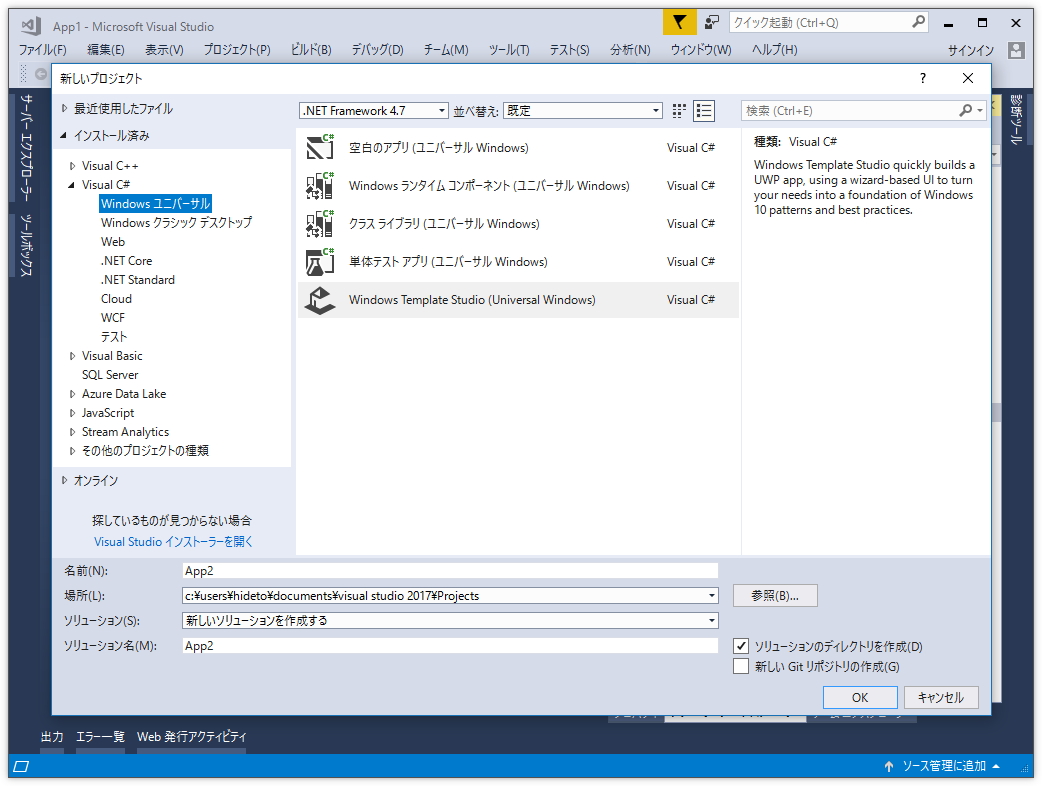1042x786 pixels.
Task: Select the unit test app template icon
Action: tap(320, 261)
